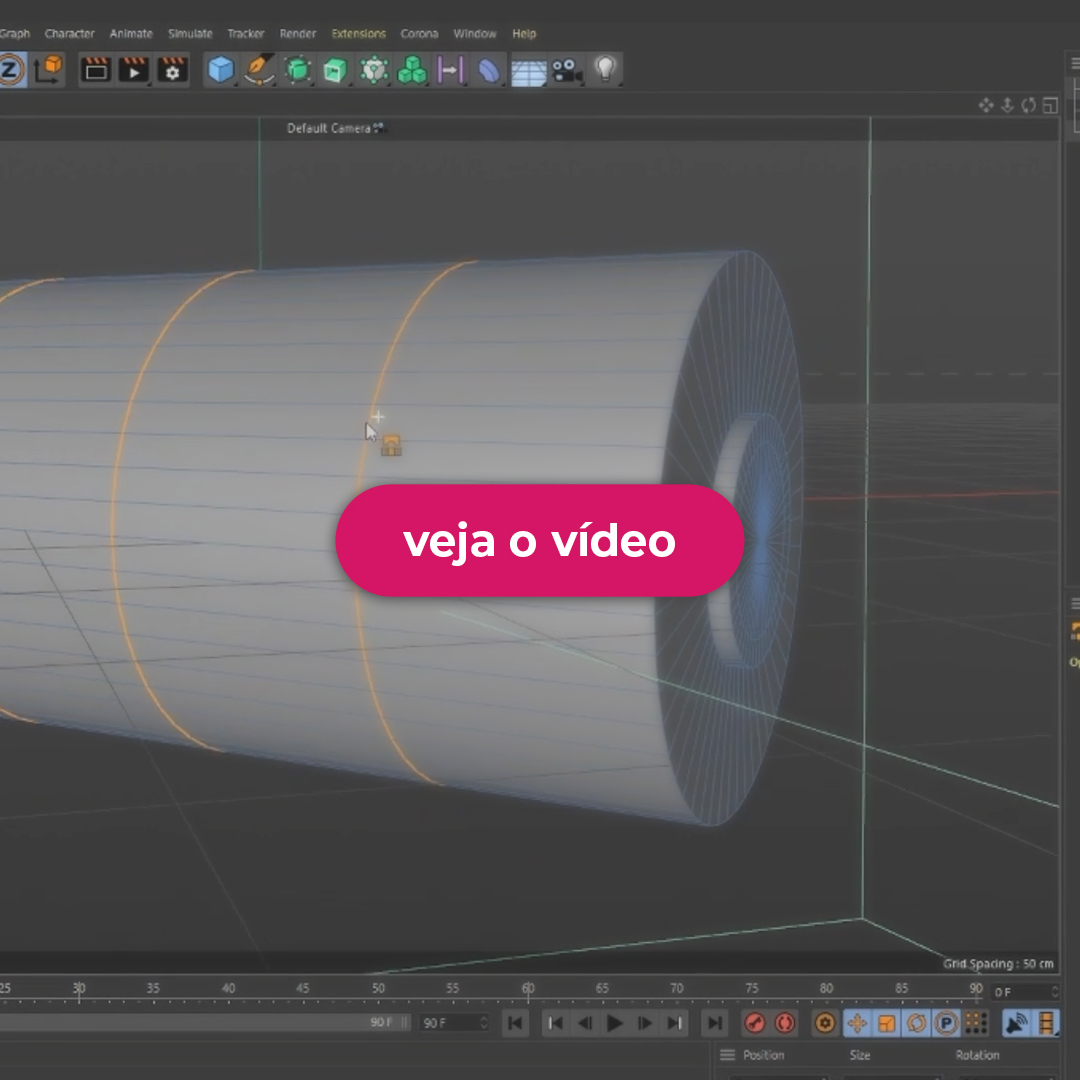Click the MoGraph Cloner icon
The image size is (1080, 1080).
[x=411, y=70]
